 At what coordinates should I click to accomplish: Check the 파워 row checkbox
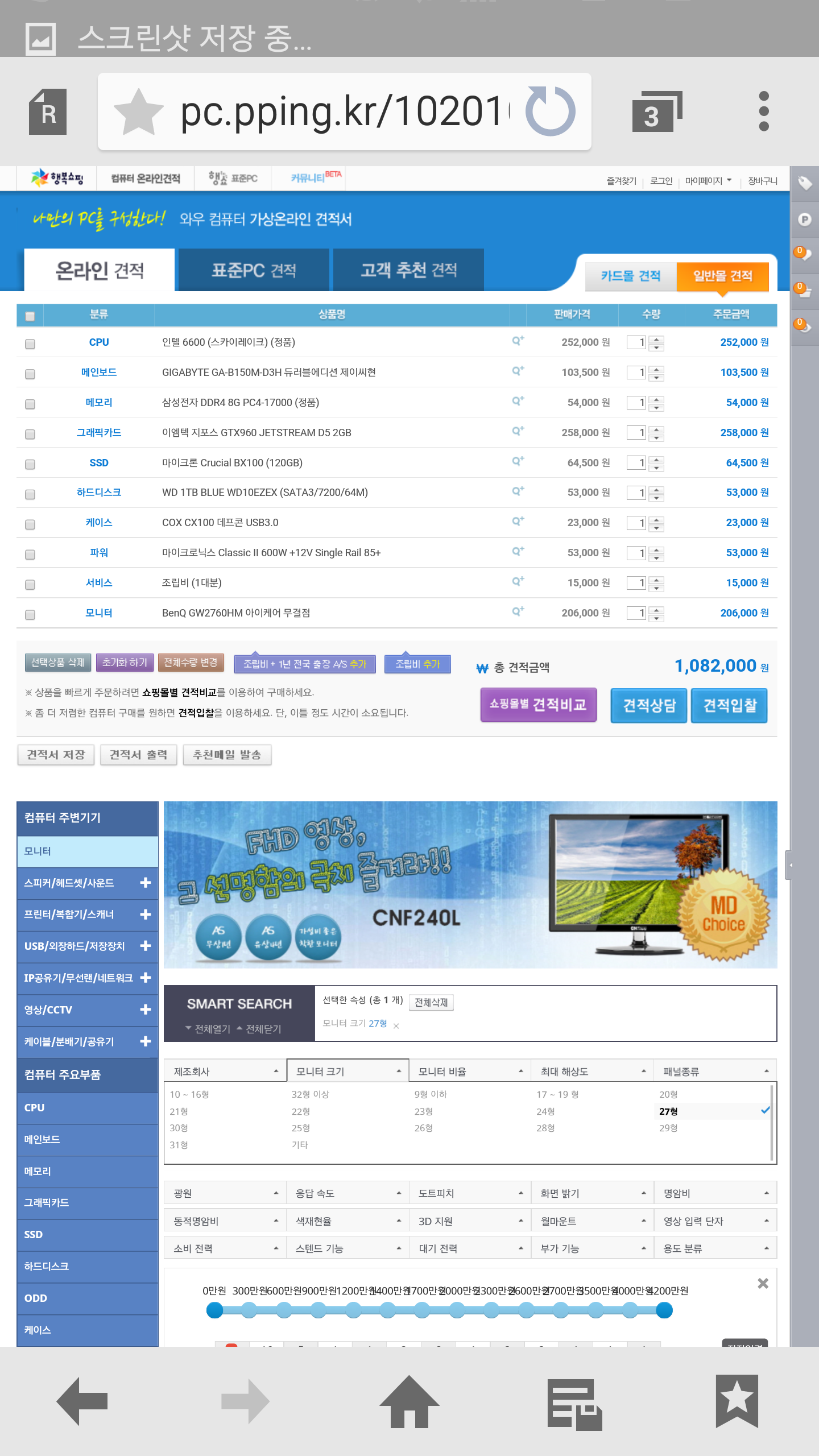point(30,555)
